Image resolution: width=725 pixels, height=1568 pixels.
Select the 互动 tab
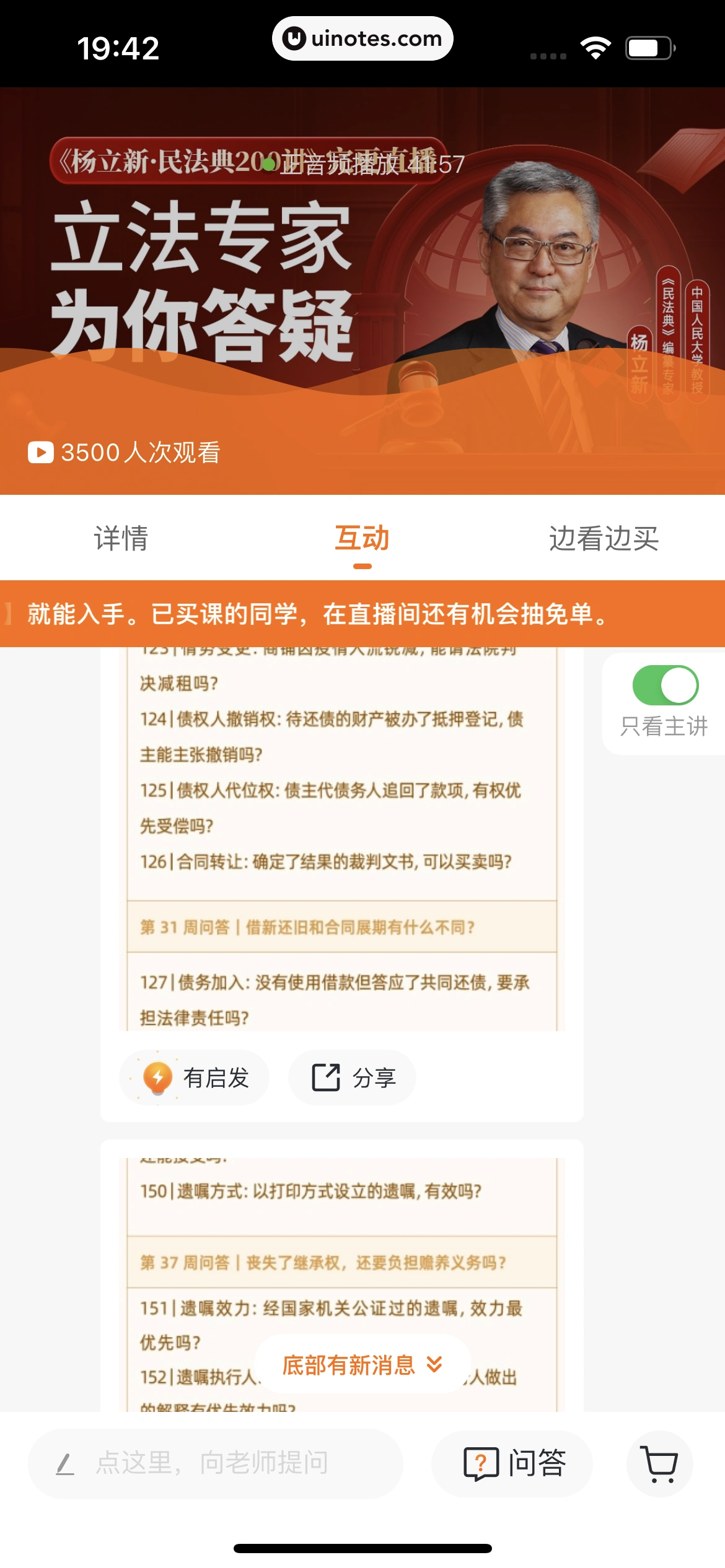pyautogui.click(x=362, y=538)
